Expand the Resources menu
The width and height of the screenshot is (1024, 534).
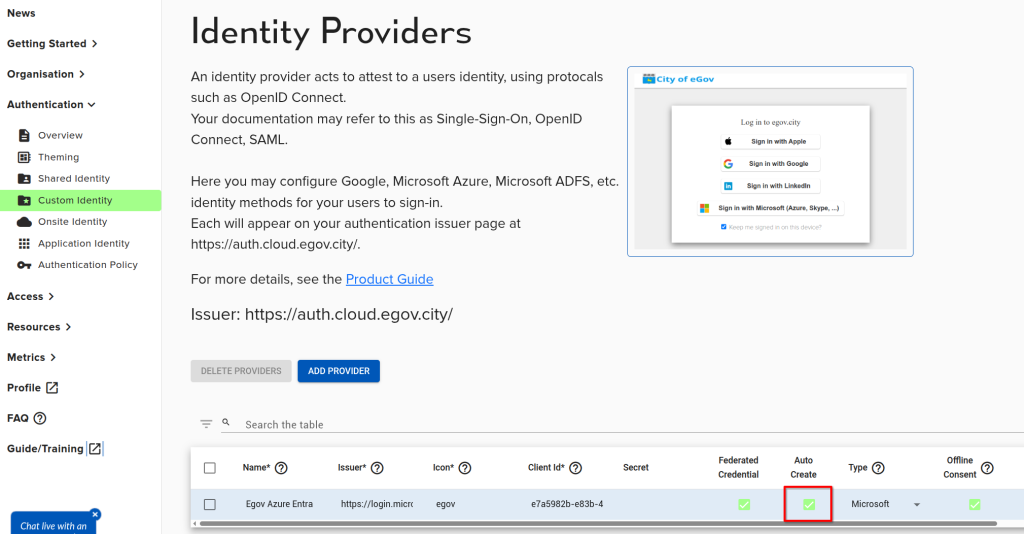(x=39, y=326)
